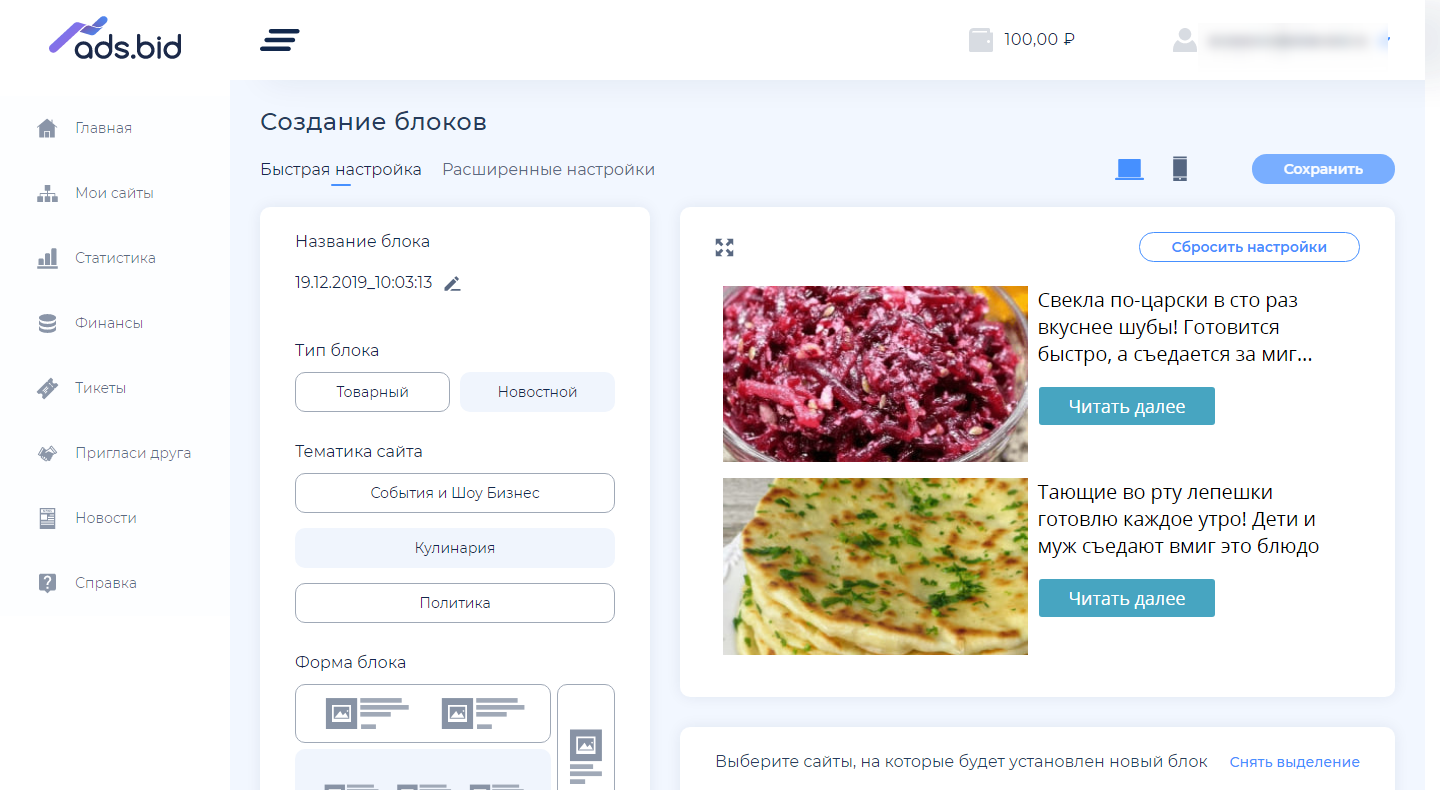1440x790 pixels.
Task: Choose the Политика site theme
Action: coord(455,603)
